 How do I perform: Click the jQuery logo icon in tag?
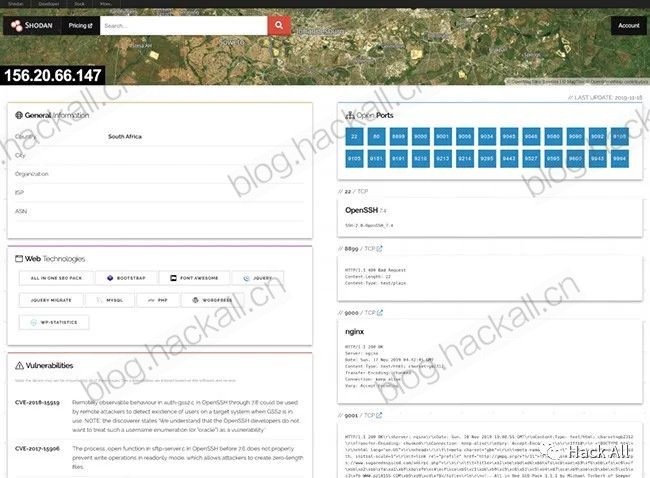(x=246, y=278)
